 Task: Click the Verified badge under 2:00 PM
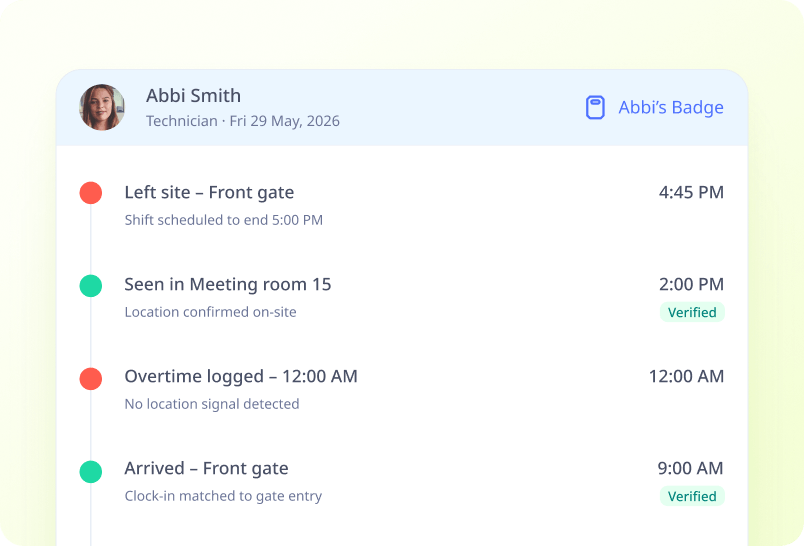tap(692, 312)
